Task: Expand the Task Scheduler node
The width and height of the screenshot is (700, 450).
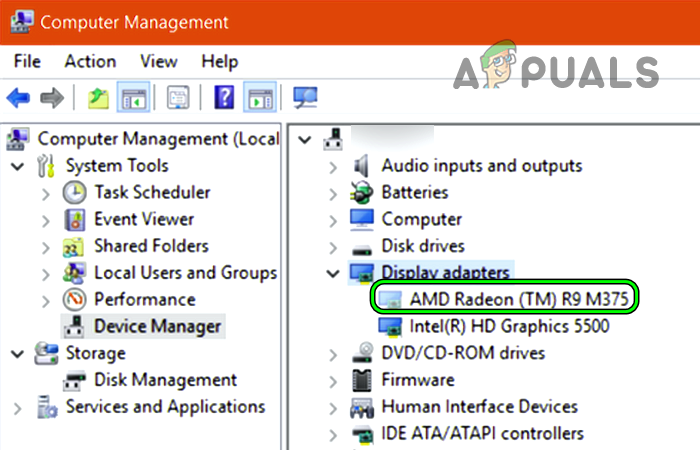Action: [x=46, y=194]
